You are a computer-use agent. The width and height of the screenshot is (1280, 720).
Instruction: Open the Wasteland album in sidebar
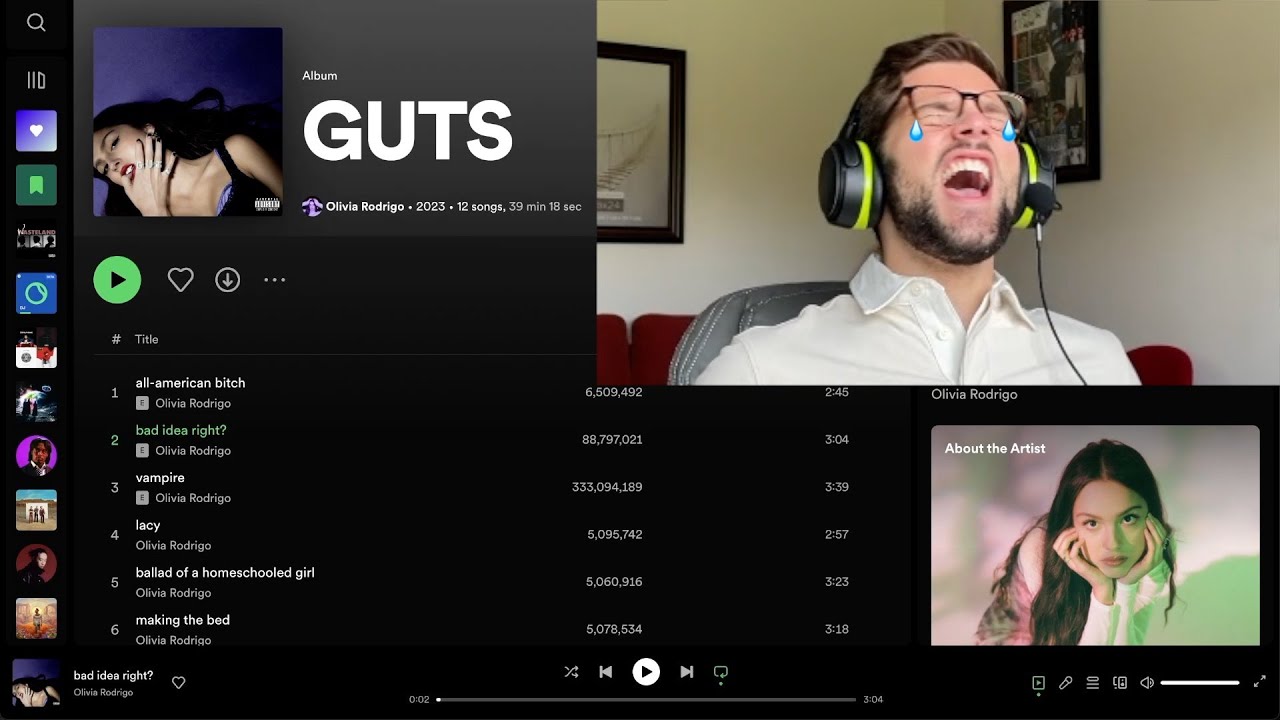click(x=36, y=239)
